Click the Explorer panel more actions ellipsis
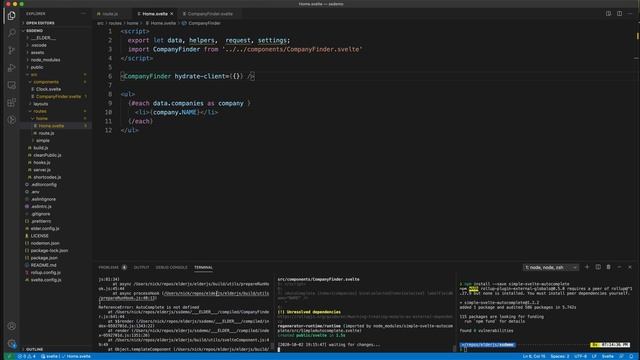 [x=84, y=13]
